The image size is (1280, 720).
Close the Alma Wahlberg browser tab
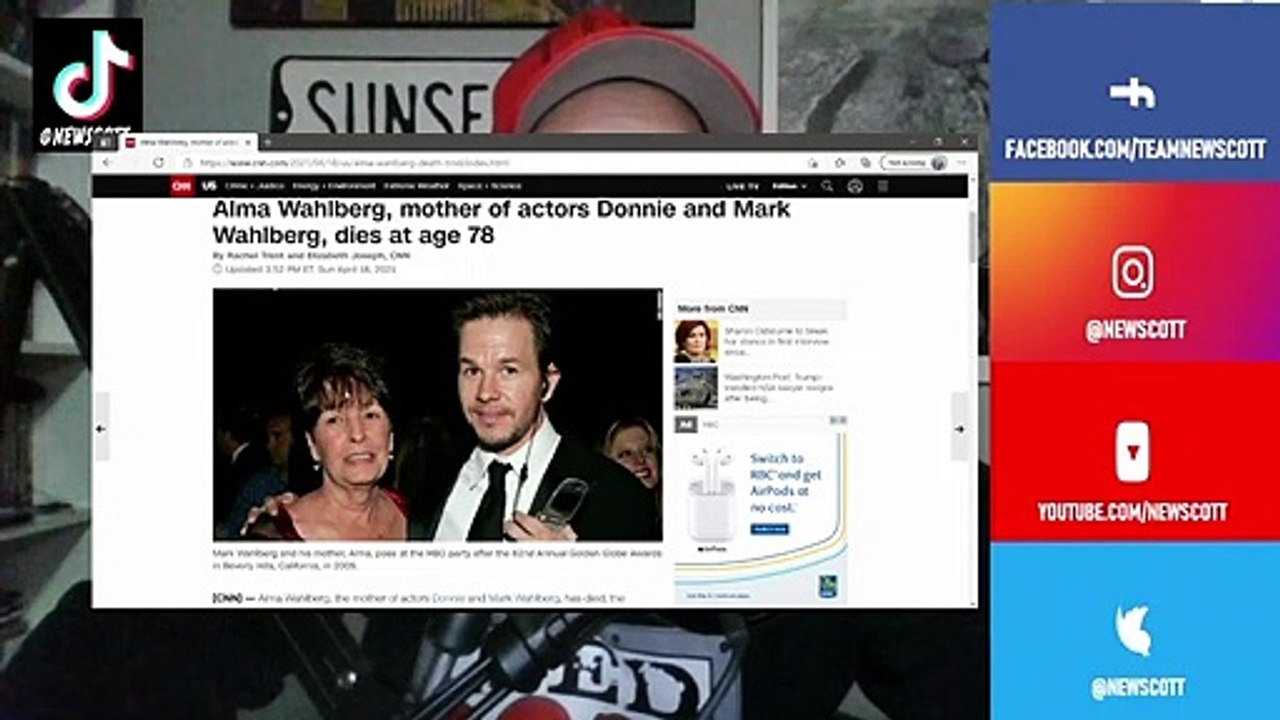[x=249, y=143]
